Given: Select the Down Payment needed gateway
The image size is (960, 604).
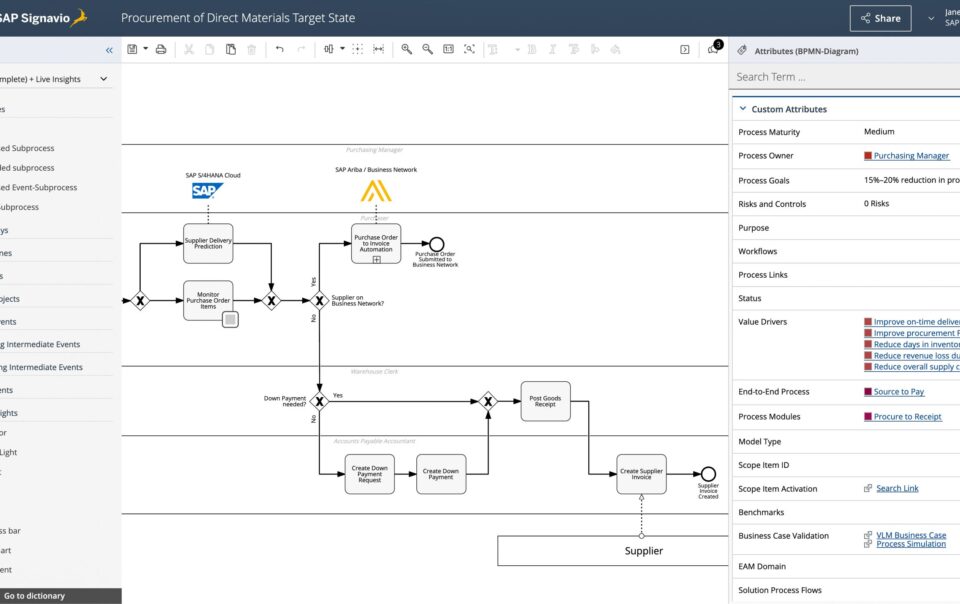Looking at the screenshot, I should tap(319, 401).
